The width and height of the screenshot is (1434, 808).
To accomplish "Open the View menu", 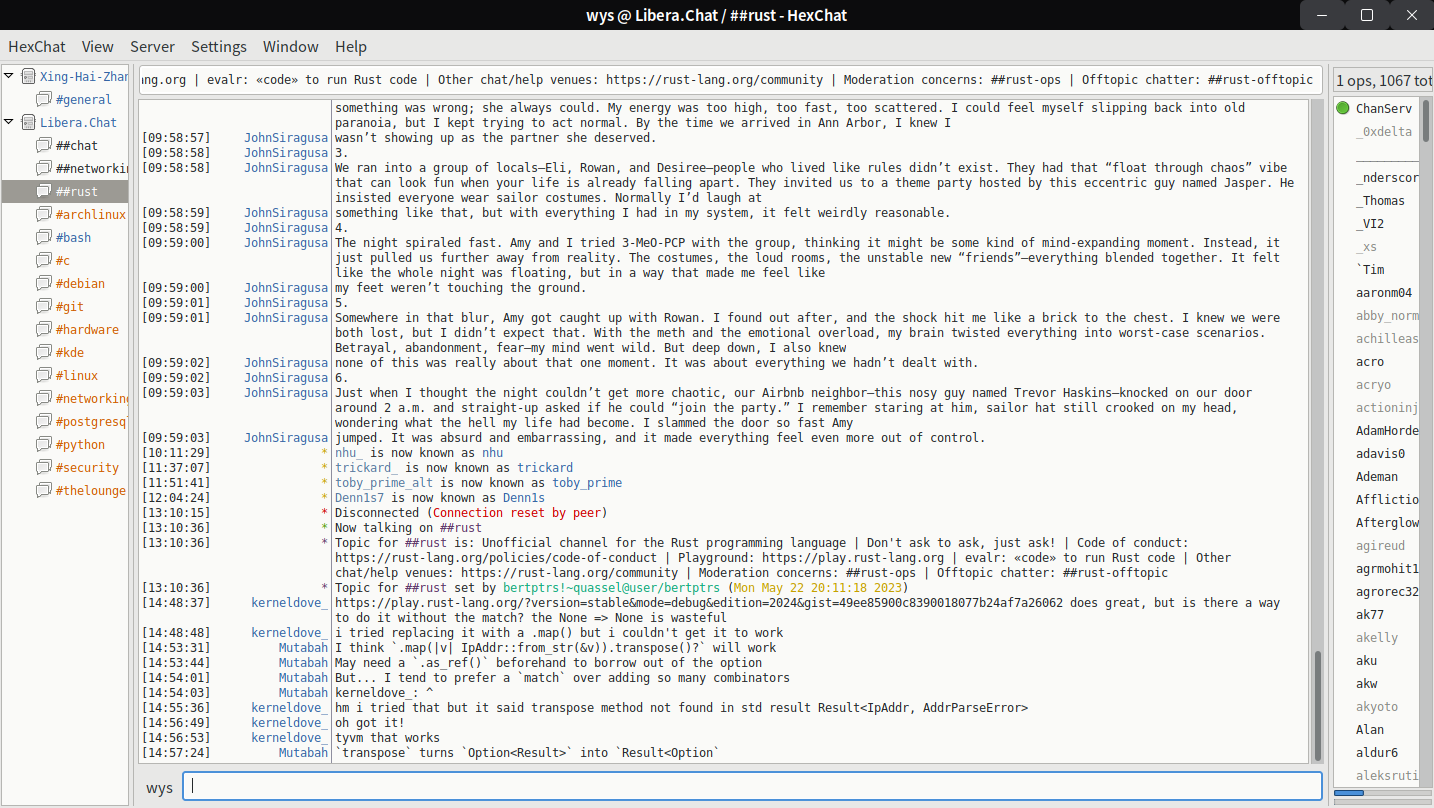I will click(98, 46).
